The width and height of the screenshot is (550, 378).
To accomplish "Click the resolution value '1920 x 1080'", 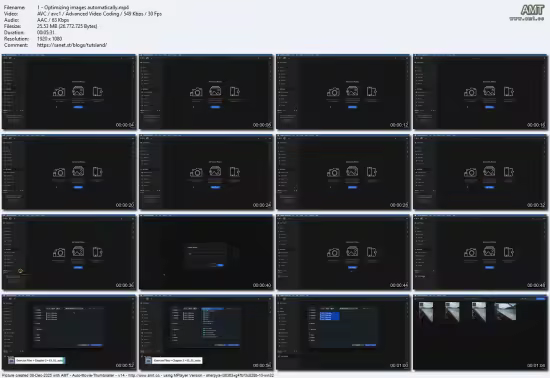I will click(49, 39).
